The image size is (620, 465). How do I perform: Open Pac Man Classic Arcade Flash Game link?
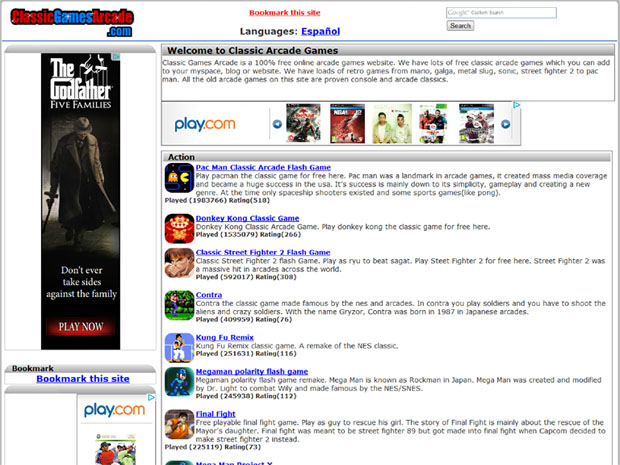[x=263, y=167]
